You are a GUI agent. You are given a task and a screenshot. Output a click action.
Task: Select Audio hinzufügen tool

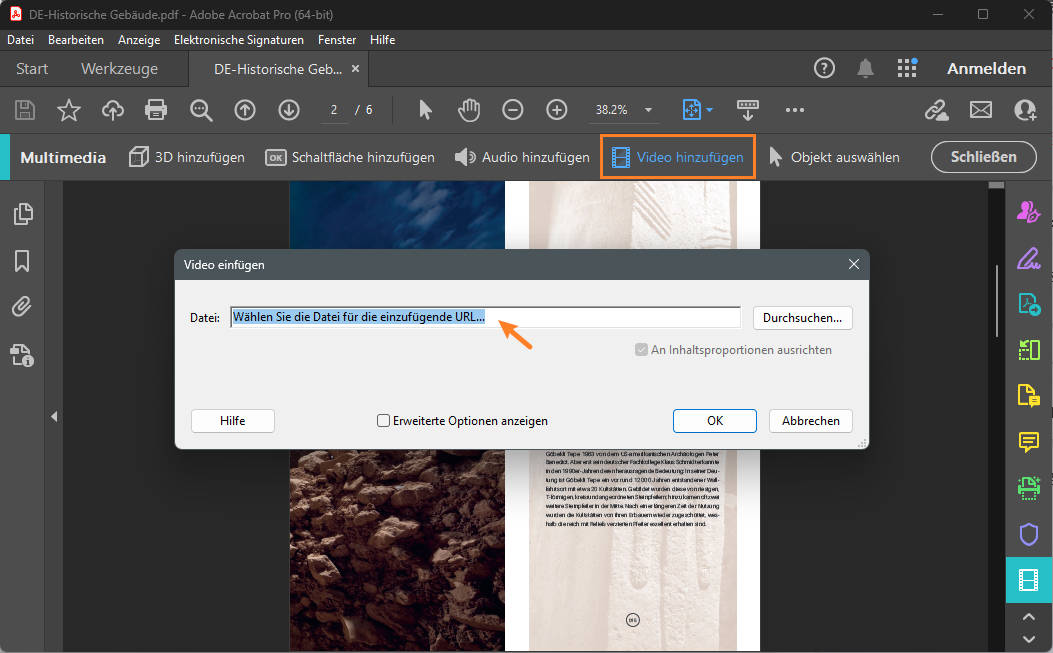(522, 157)
